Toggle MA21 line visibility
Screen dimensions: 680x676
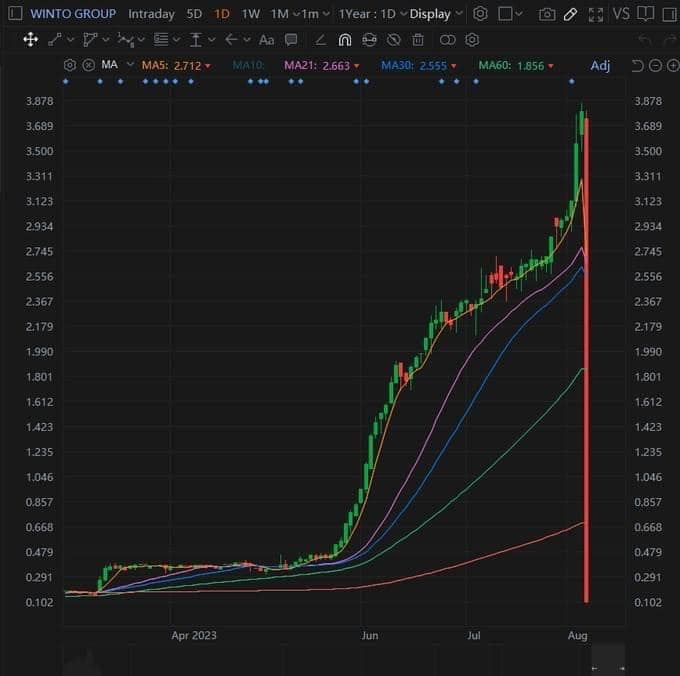point(322,65)
